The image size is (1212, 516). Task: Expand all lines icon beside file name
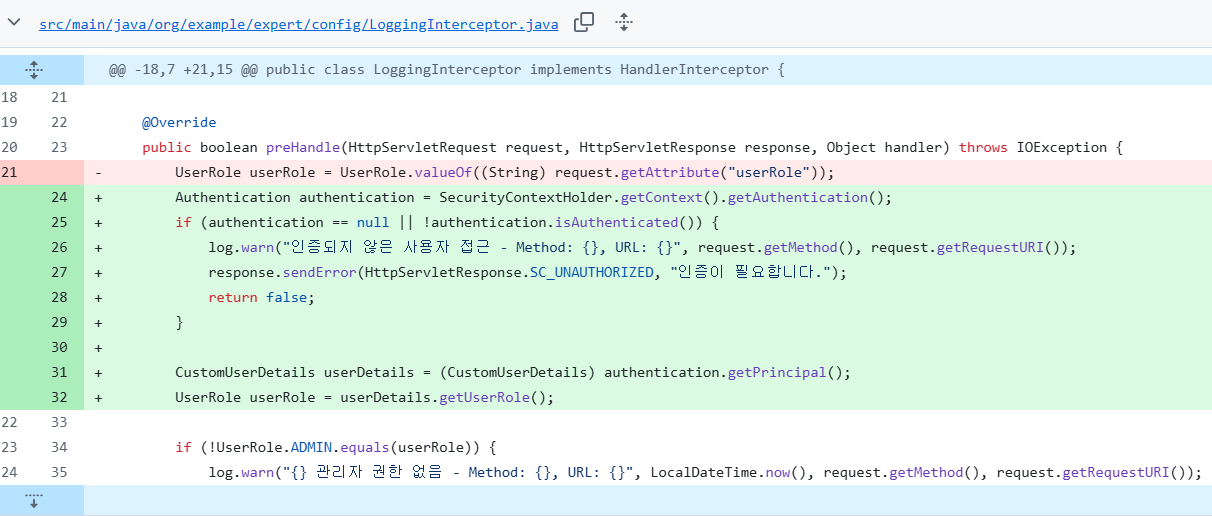click(x=623, y=22)
